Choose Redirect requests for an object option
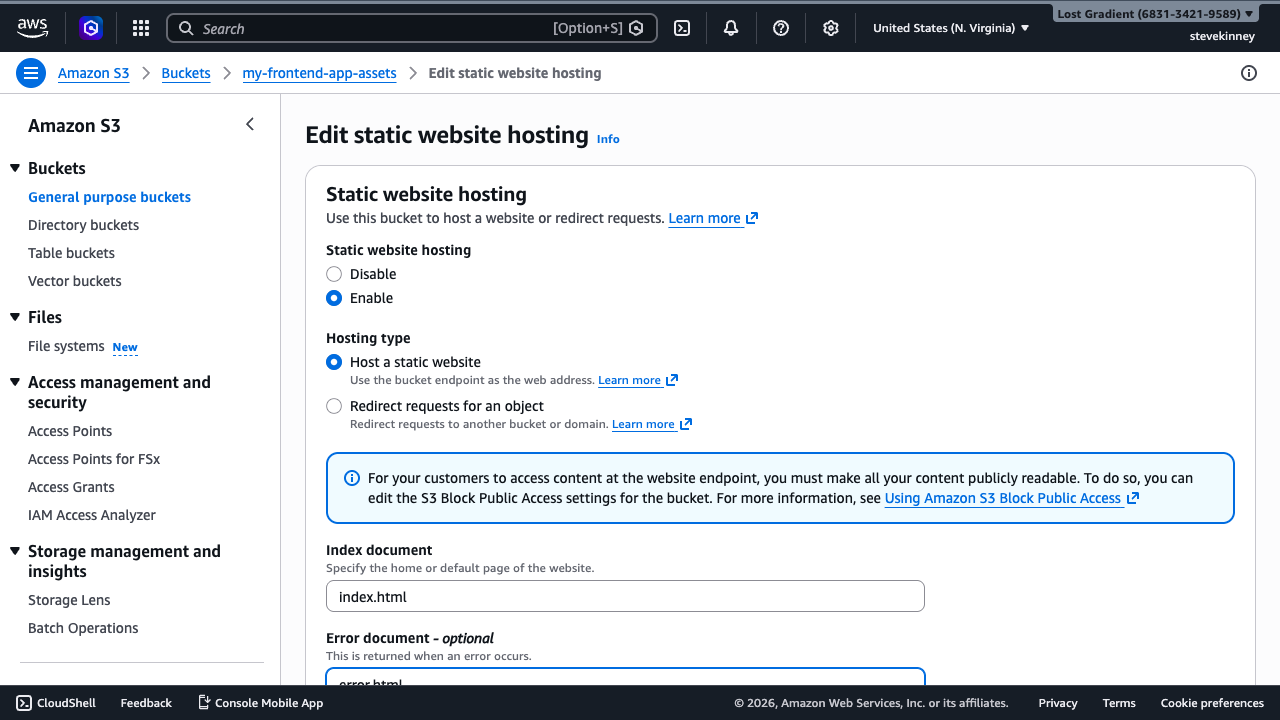This screenshot has height=720, width=1280. tap(334, 406)
